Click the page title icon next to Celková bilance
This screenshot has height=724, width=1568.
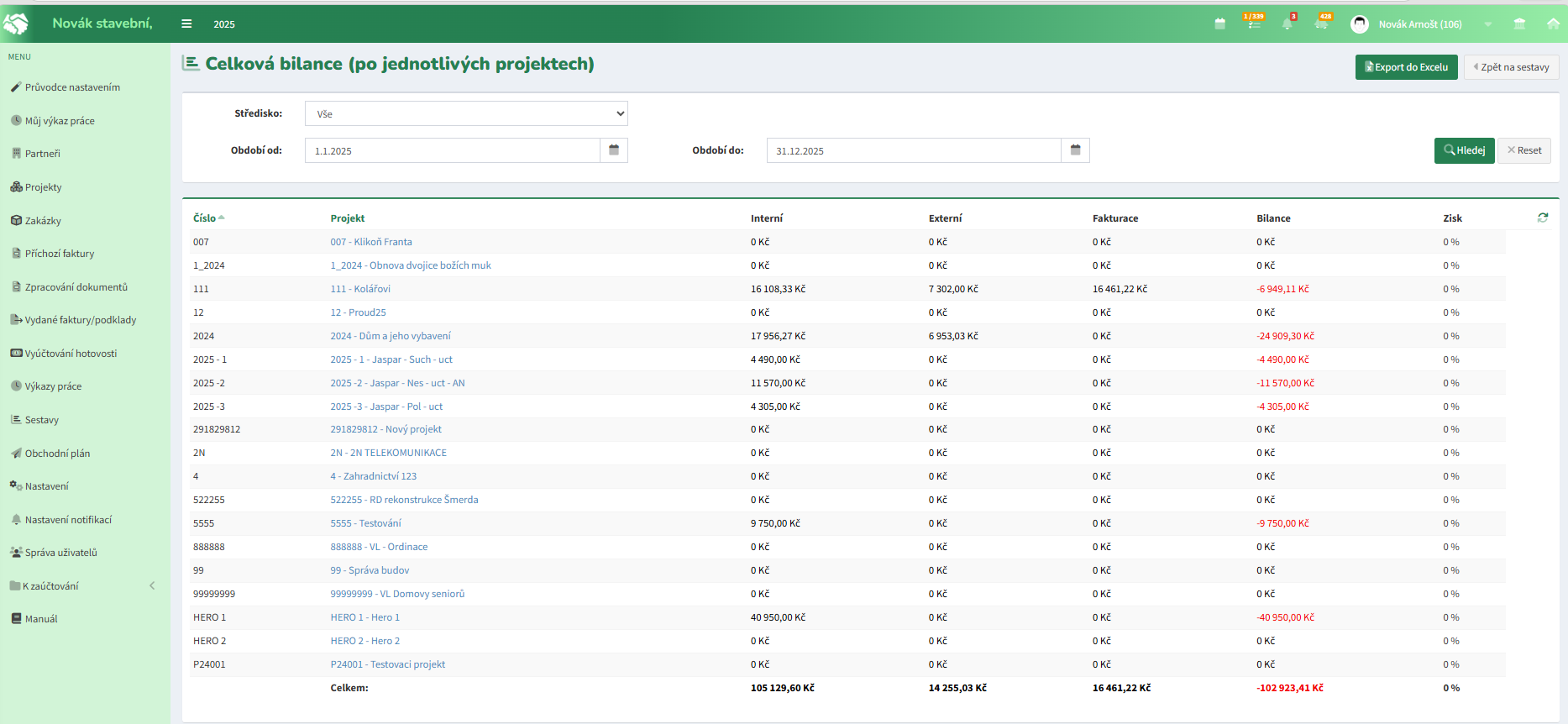[x=191, y=63]
